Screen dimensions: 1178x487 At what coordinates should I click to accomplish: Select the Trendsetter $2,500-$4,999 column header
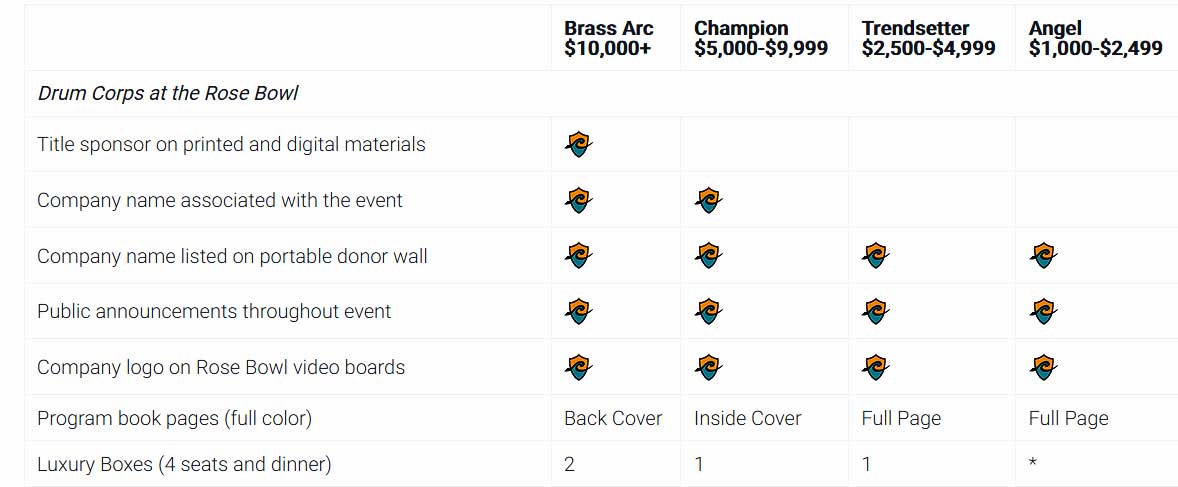click(x=928, y=38)
